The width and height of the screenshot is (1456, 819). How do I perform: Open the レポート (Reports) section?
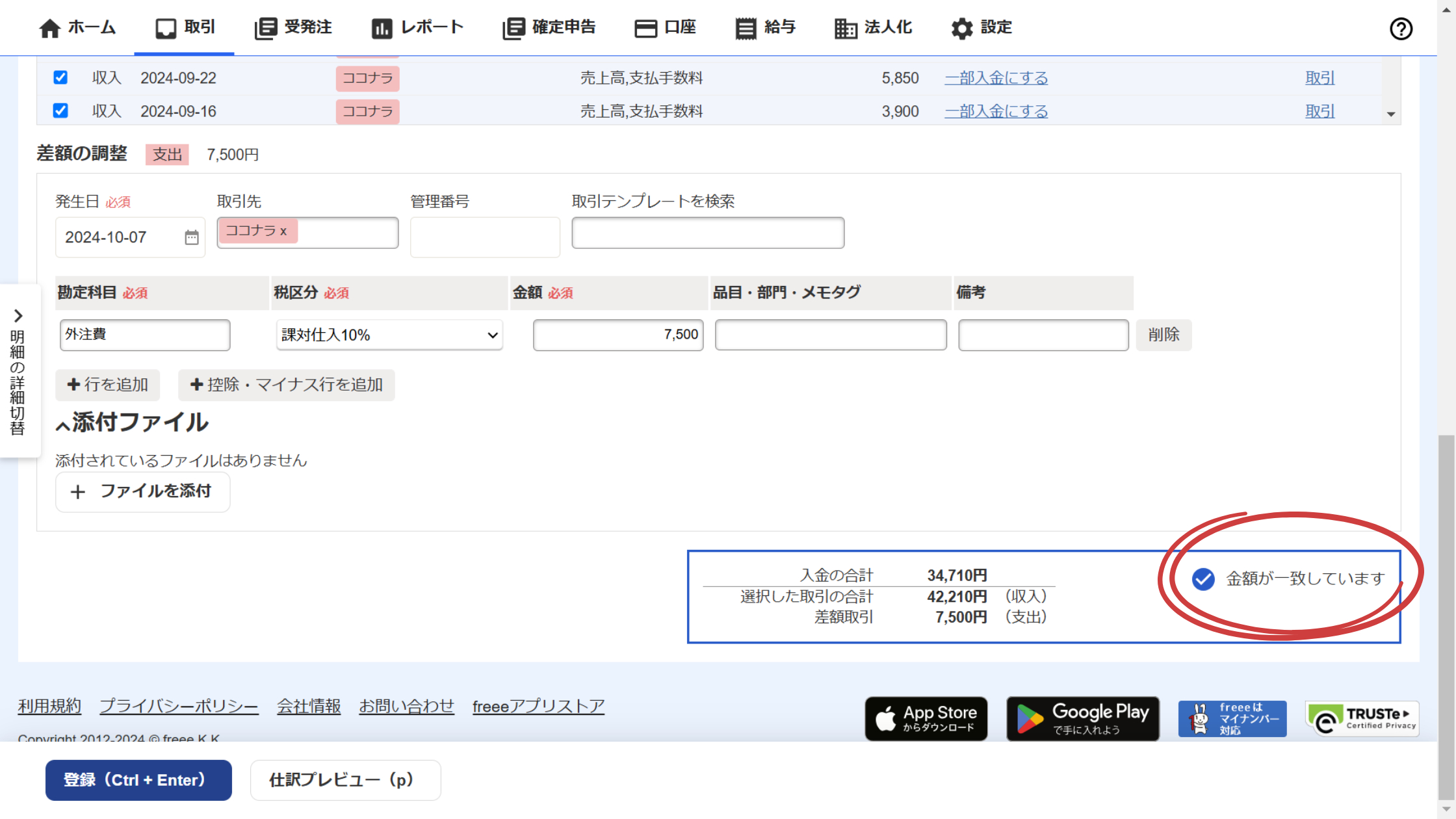(x=418, y=27)
